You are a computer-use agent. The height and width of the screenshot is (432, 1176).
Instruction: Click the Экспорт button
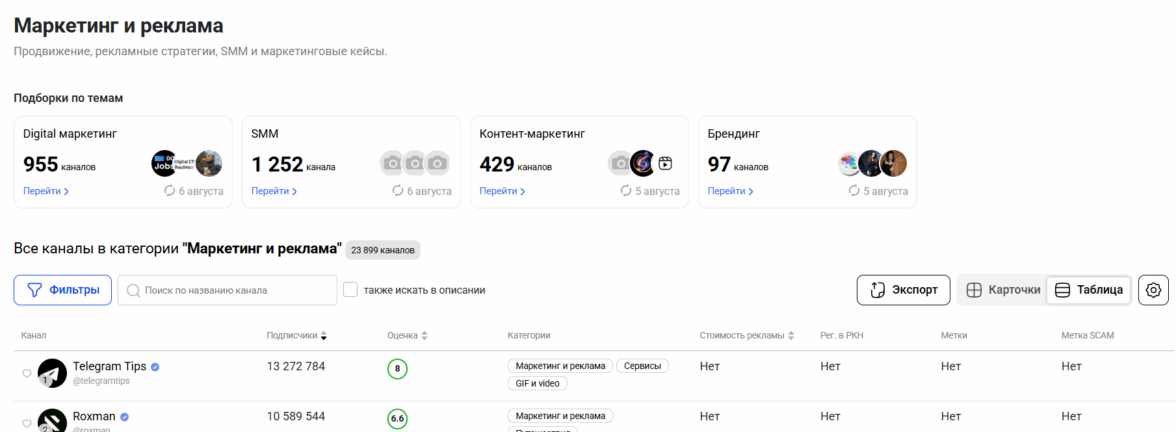click(x=904, y=290)
